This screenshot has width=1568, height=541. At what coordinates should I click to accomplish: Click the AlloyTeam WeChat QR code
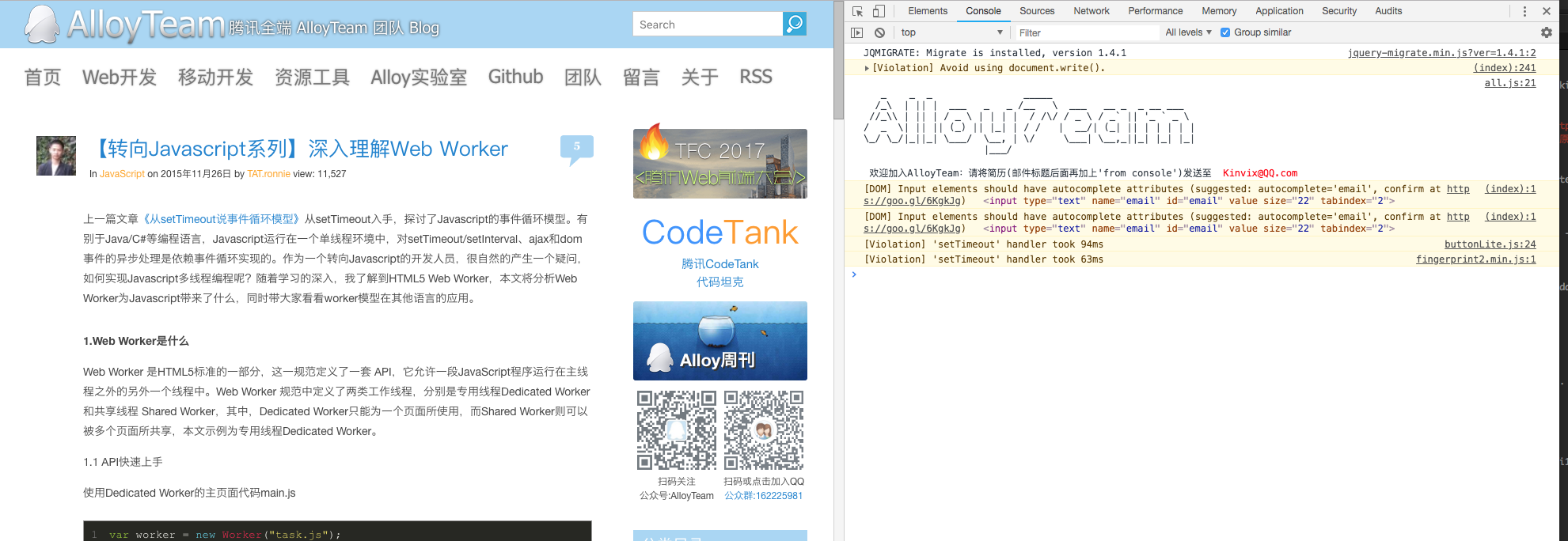tap(677, 430)
